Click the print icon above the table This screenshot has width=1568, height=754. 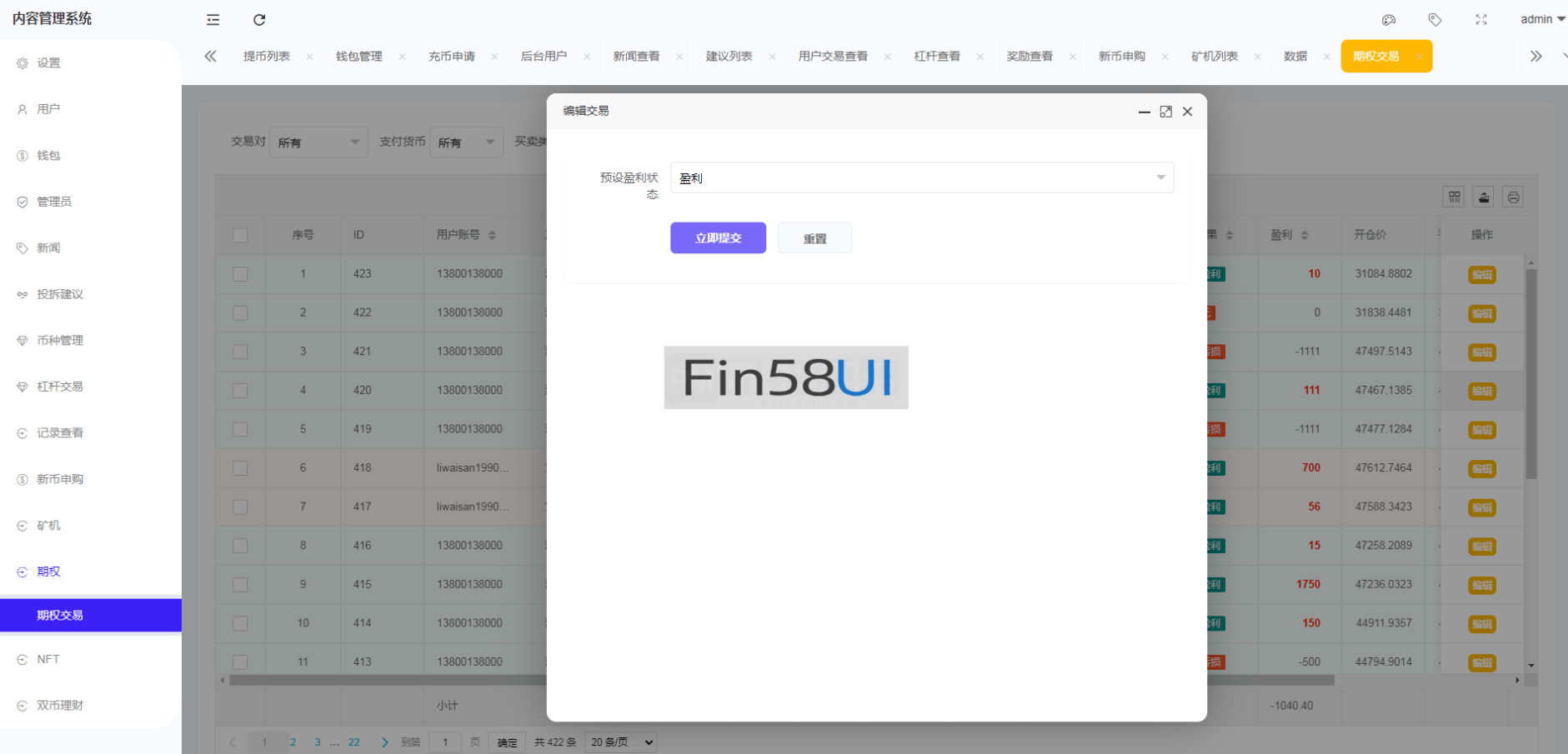click(x=1514, y=197)
